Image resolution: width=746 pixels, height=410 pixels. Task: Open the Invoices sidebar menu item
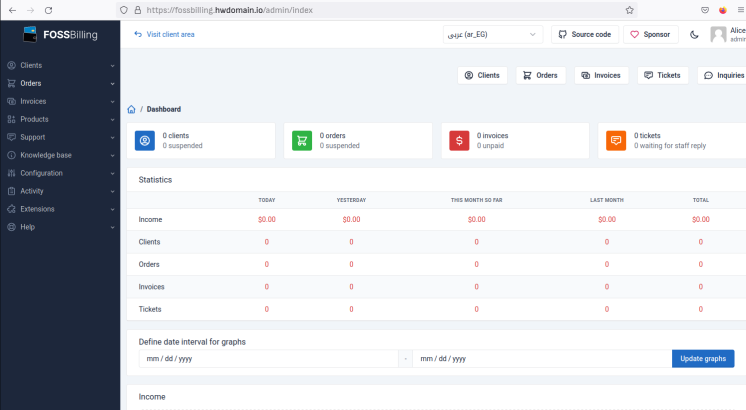point(60,101)
